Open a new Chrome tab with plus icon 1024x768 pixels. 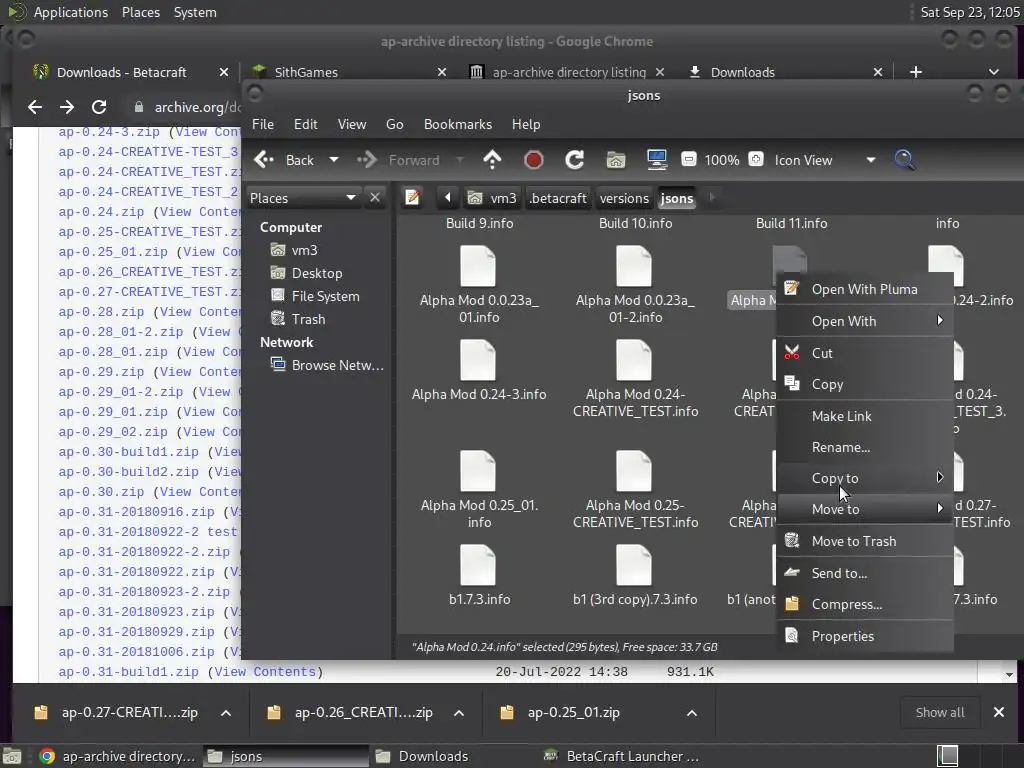point(916,72)
